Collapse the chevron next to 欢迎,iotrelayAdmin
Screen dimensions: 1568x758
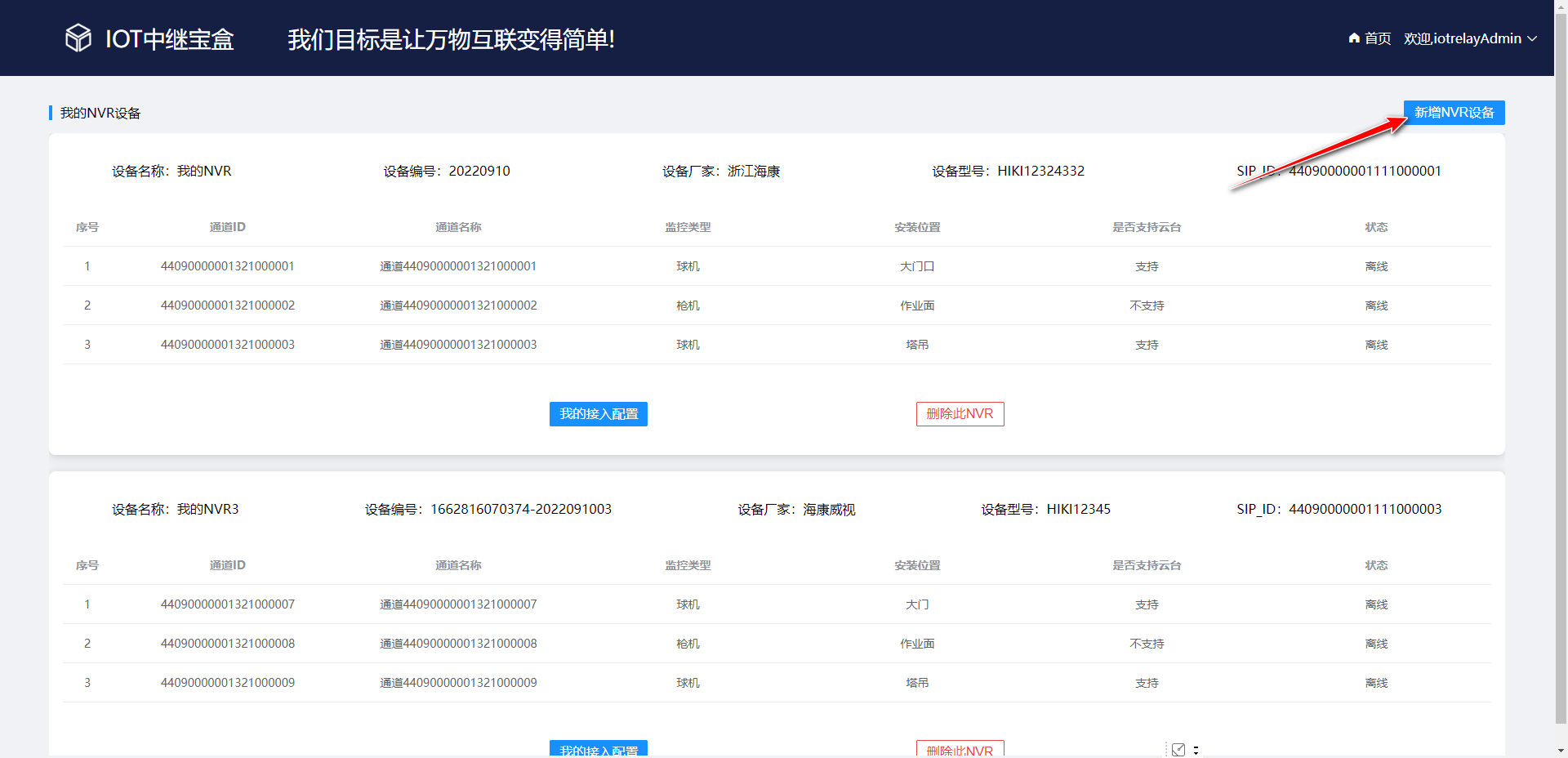[x=1533, y=38]
